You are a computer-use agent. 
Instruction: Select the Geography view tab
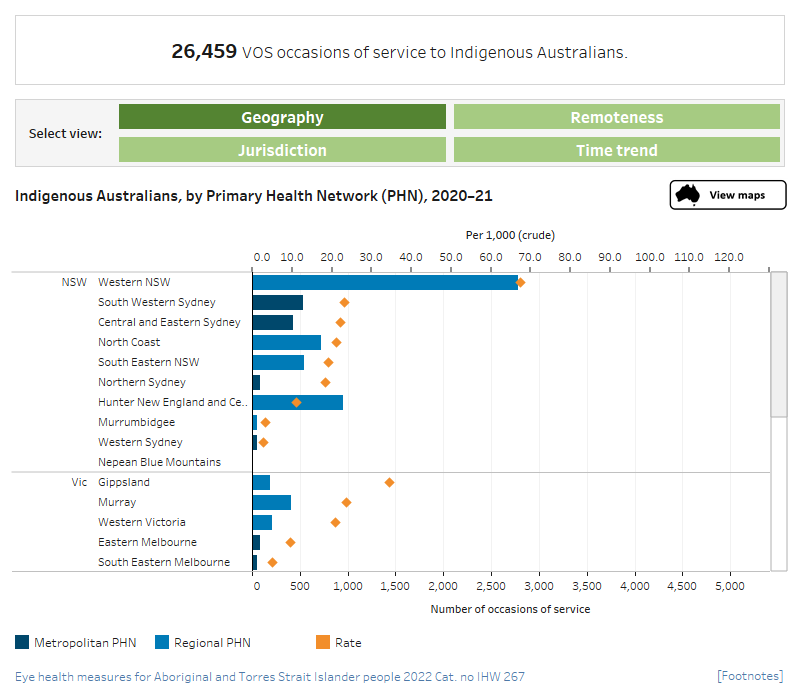(282, 117)
